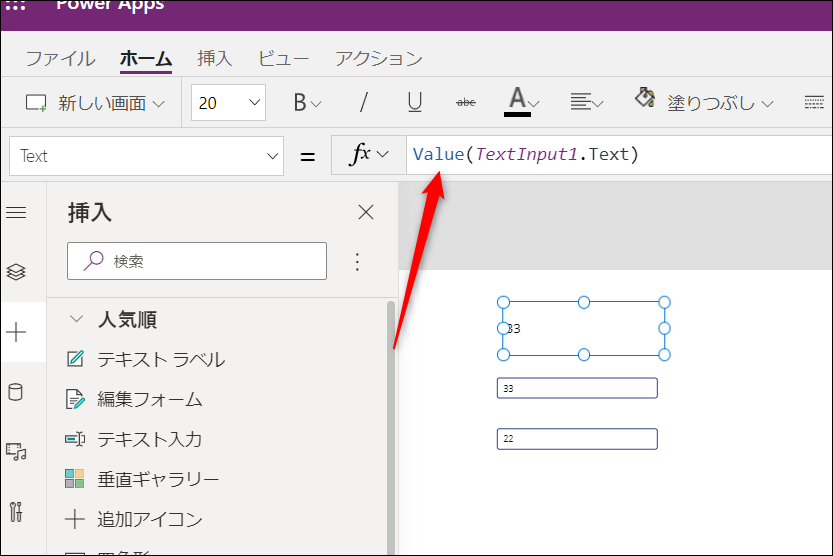833x556 pixels.
Task: Click the 新しい画面 button
Action: coord(87,102)
